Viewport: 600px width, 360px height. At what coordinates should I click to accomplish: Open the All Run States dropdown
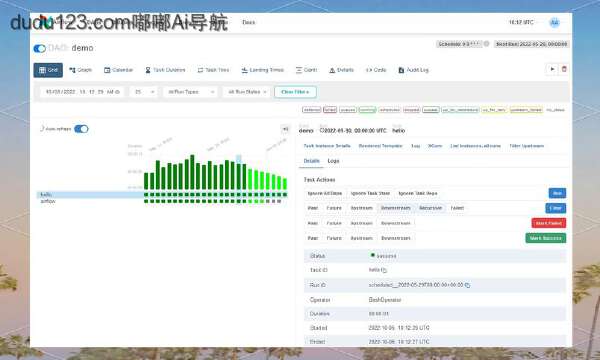click(246, 92)
